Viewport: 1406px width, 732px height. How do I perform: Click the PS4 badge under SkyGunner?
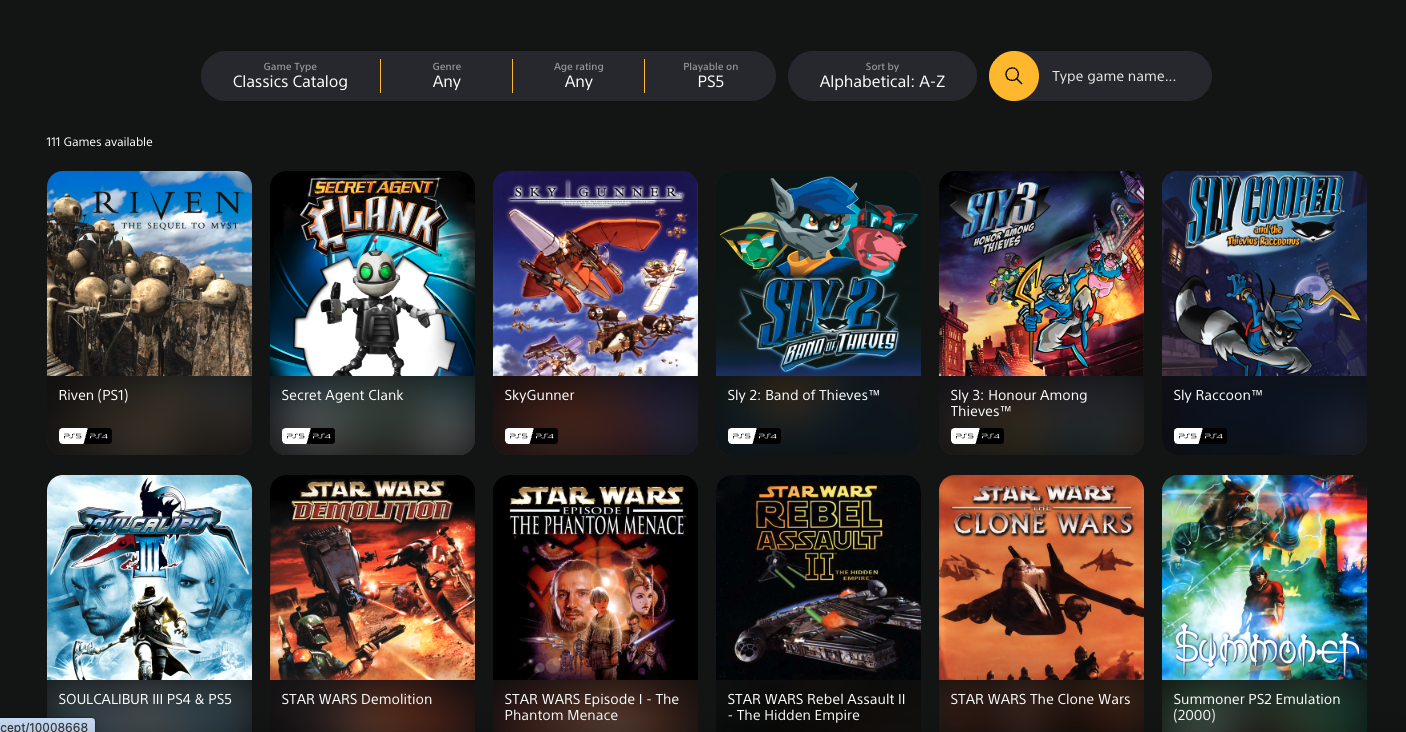coord(544,436)
